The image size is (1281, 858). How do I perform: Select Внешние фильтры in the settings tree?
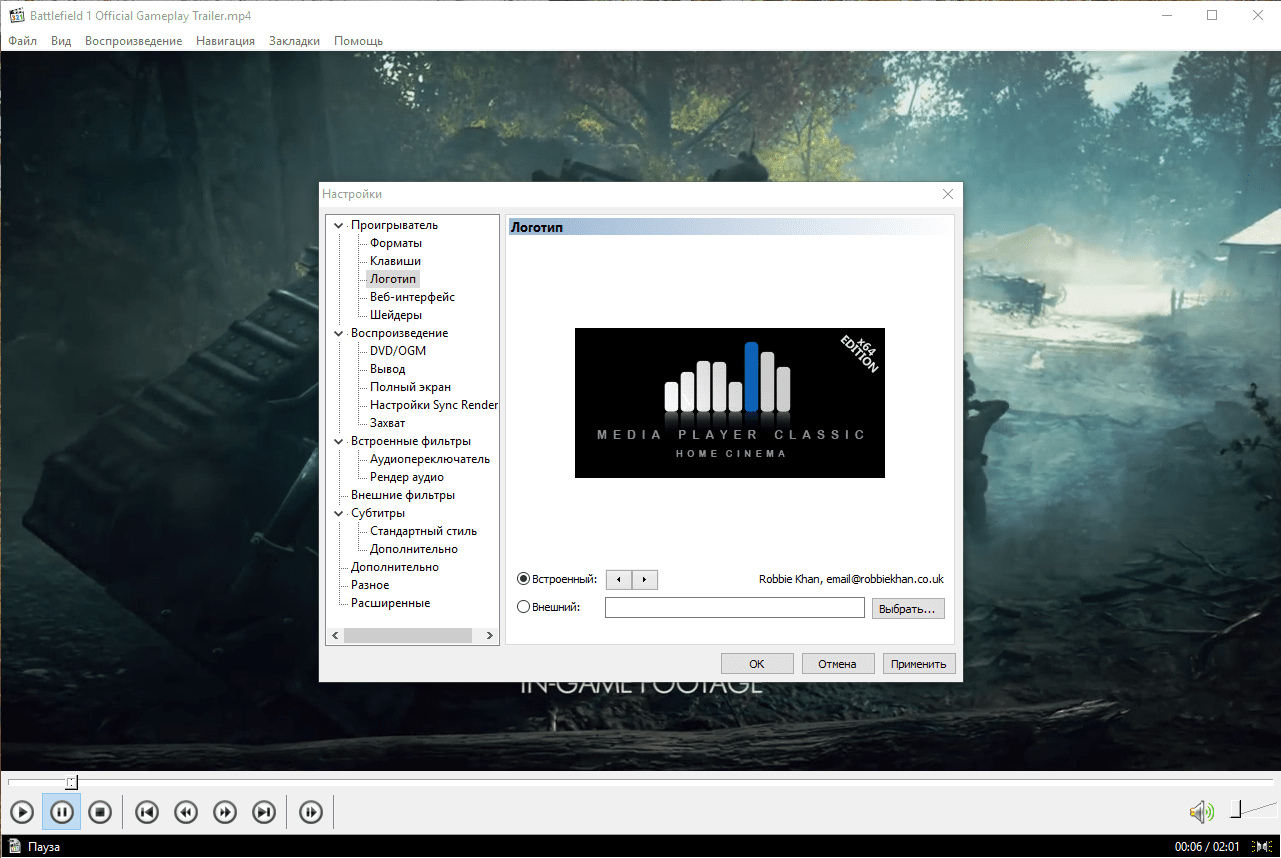pyautogui.click(x=403, y=495)
